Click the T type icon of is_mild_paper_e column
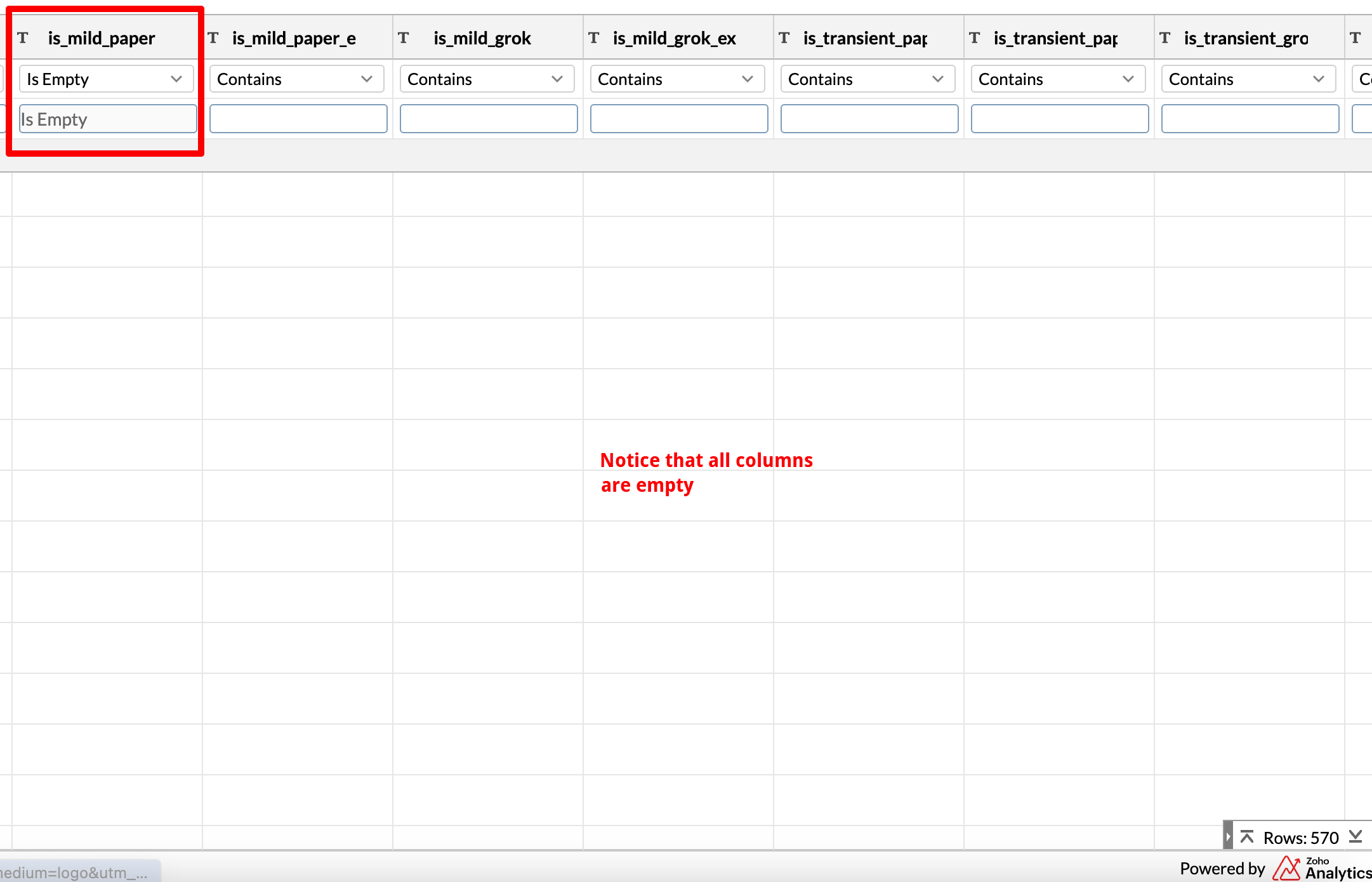 213,38
